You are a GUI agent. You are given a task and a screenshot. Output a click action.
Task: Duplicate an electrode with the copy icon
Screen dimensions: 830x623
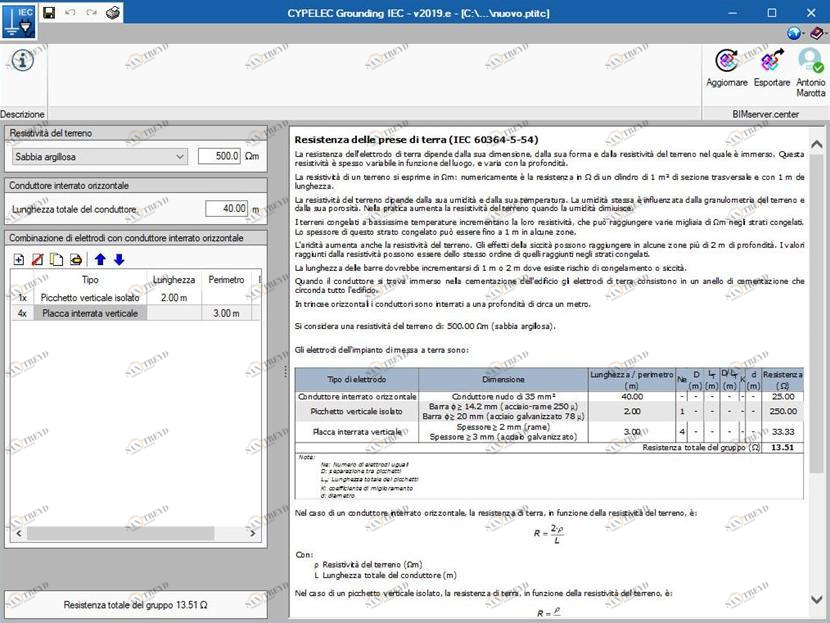click(x=56, y=258)
